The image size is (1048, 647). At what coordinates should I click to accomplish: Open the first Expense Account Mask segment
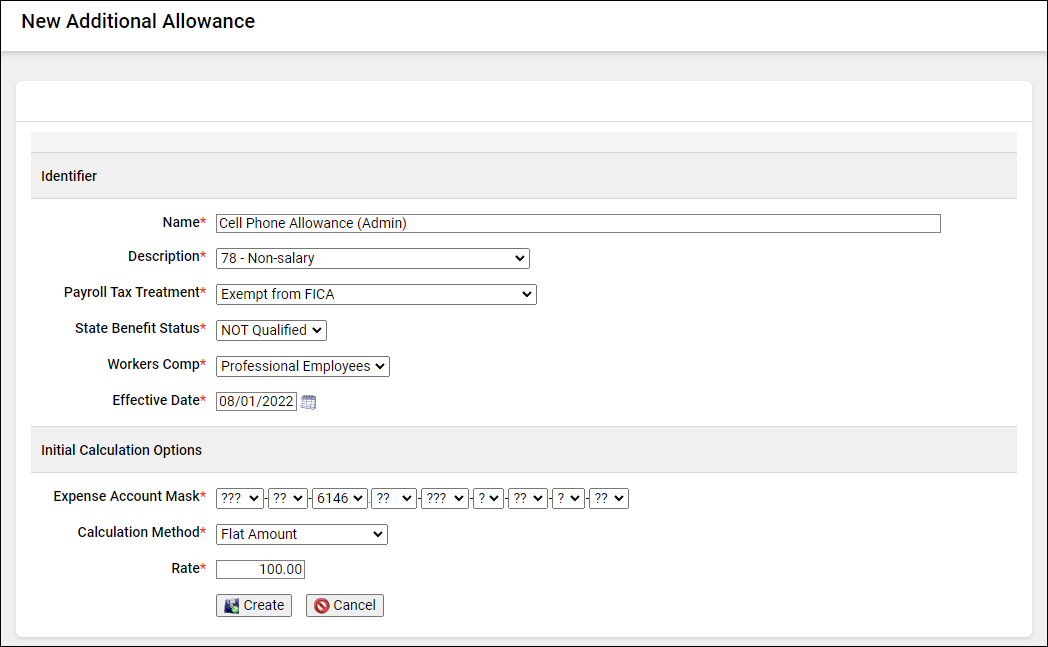tap(240, 498)
